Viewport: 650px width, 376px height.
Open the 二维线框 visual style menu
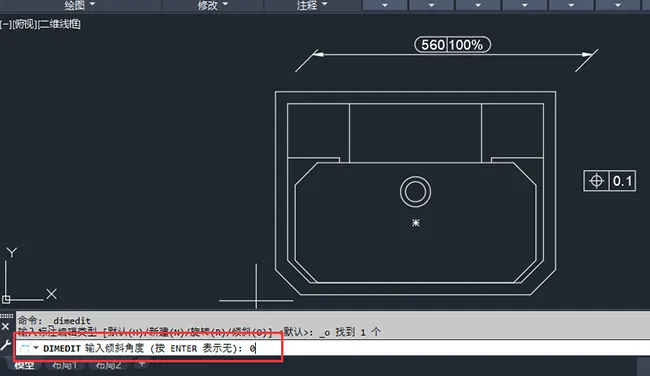click(59, 24)
